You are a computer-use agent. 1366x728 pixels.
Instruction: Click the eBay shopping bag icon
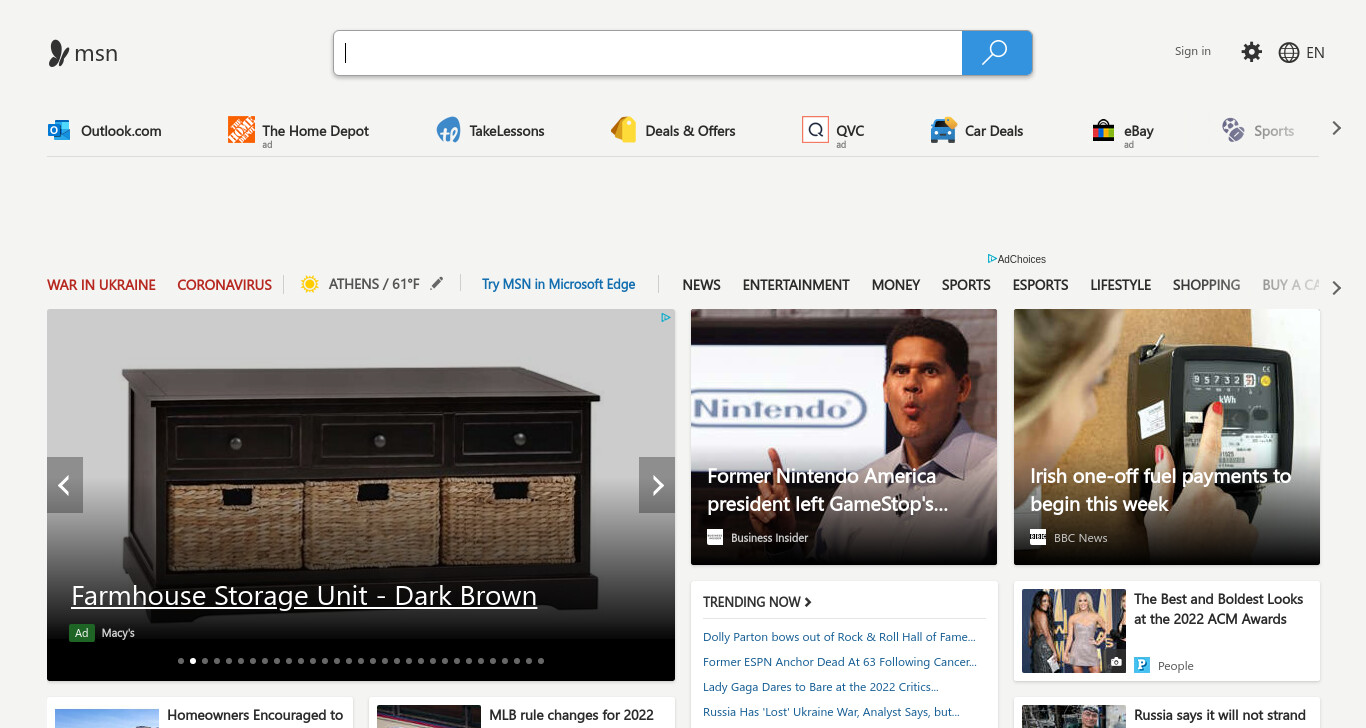tap(1103, 131)
